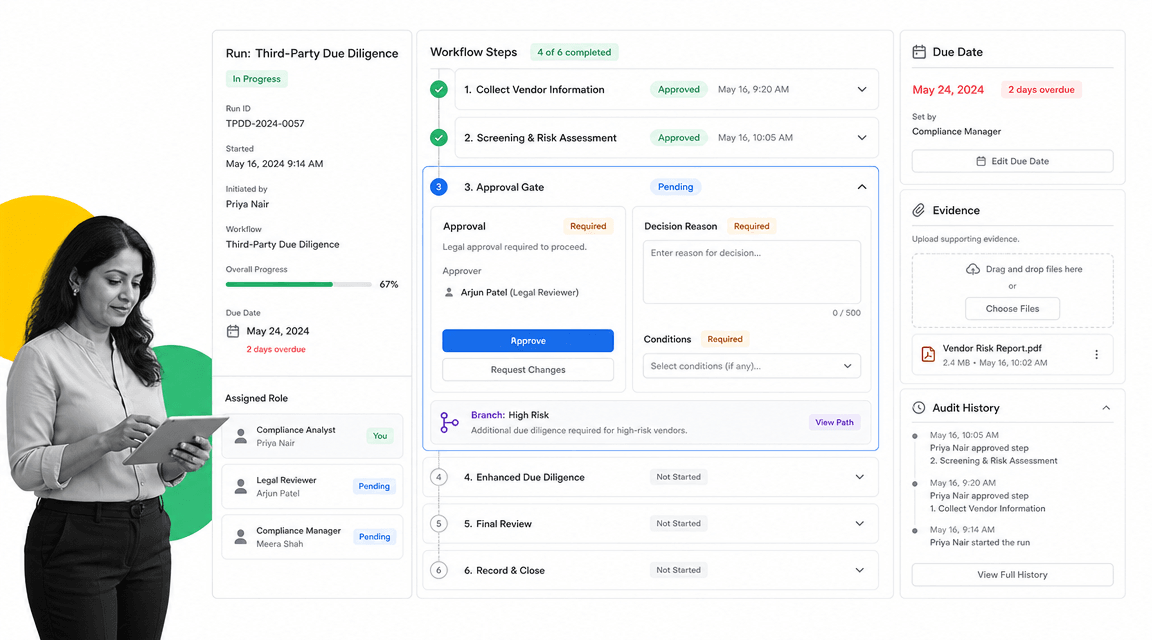Viewport: 1152px width, 640px height.
Task: Expand step 4 Enhanced Due Diligence
Action: (x=860, y=477)
